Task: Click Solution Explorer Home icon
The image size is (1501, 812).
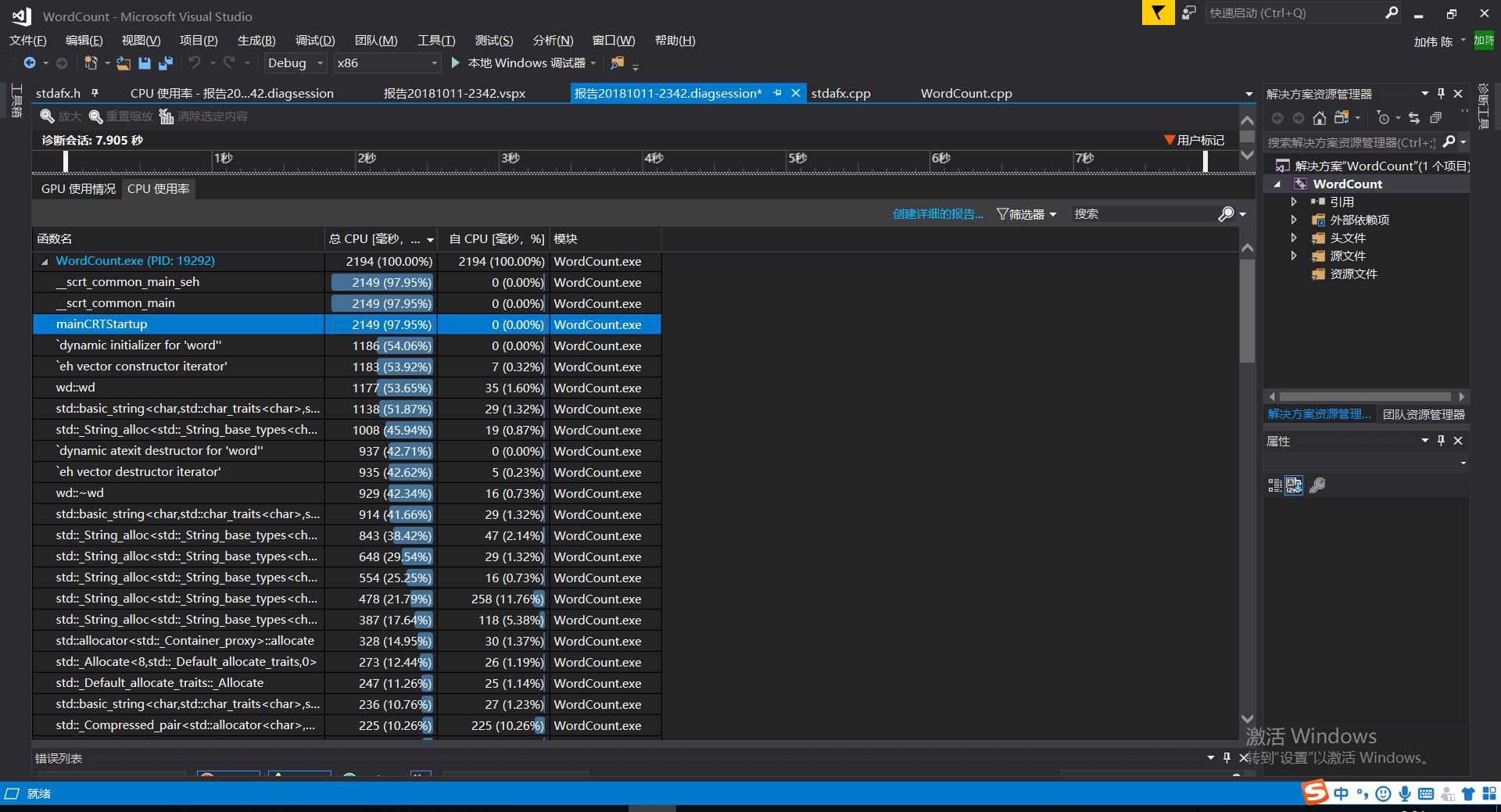Action: tap(1320, 118)
